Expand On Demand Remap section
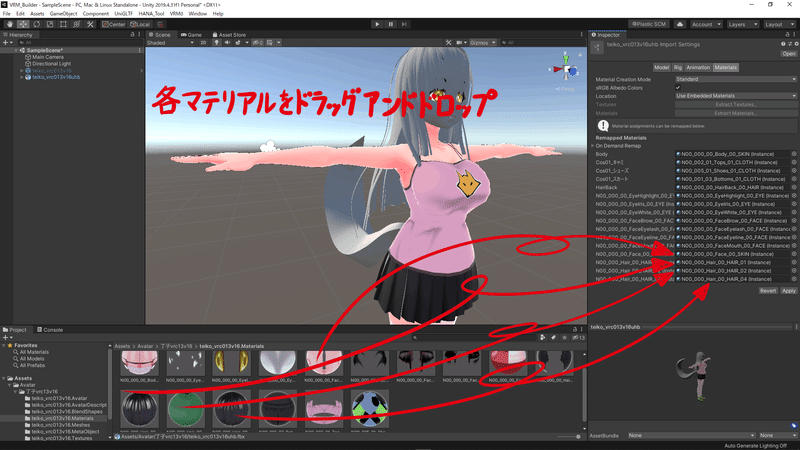Screen dimensions: 800x450 (x=593, y=146)
